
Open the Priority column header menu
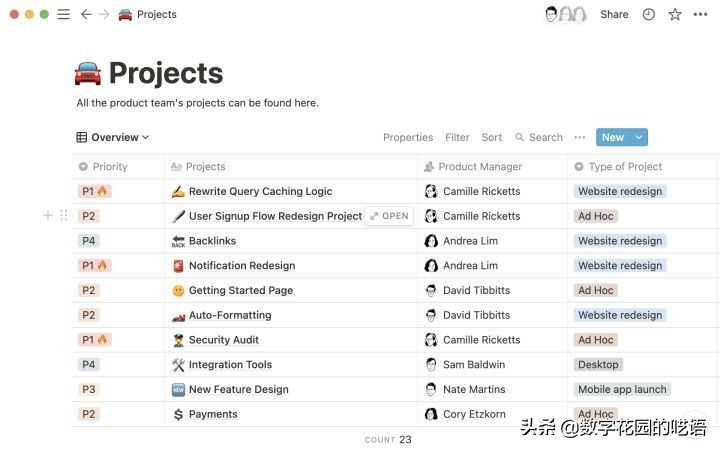tap(110, 167)
